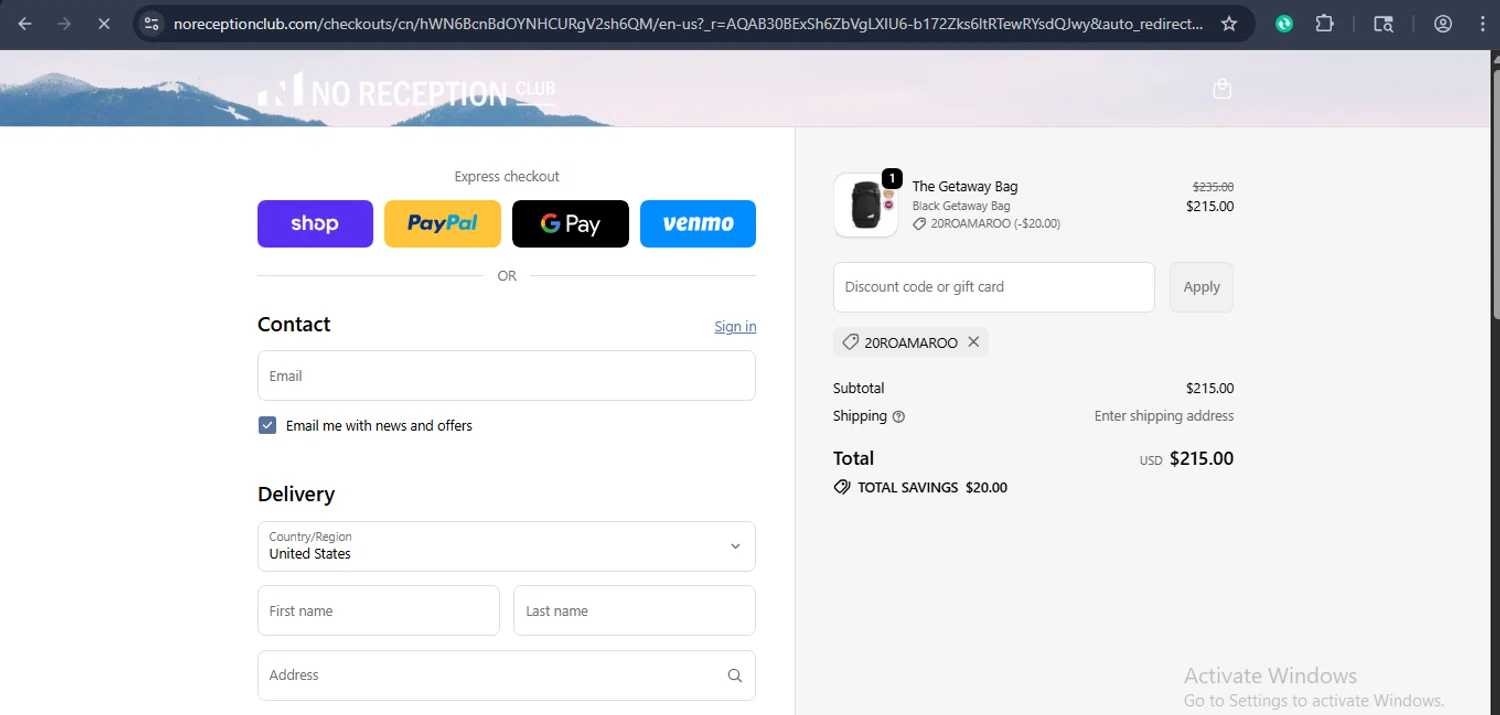
Task: Go back in browser history
Action: 25,24
